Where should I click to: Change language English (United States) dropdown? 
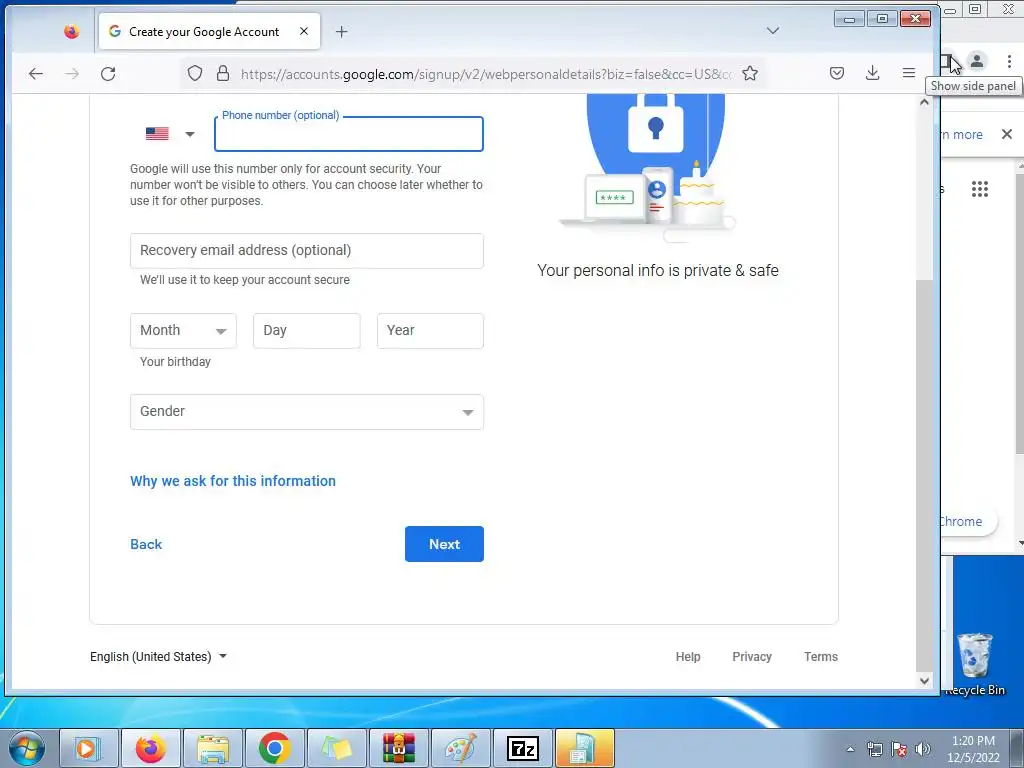(159, 656)
